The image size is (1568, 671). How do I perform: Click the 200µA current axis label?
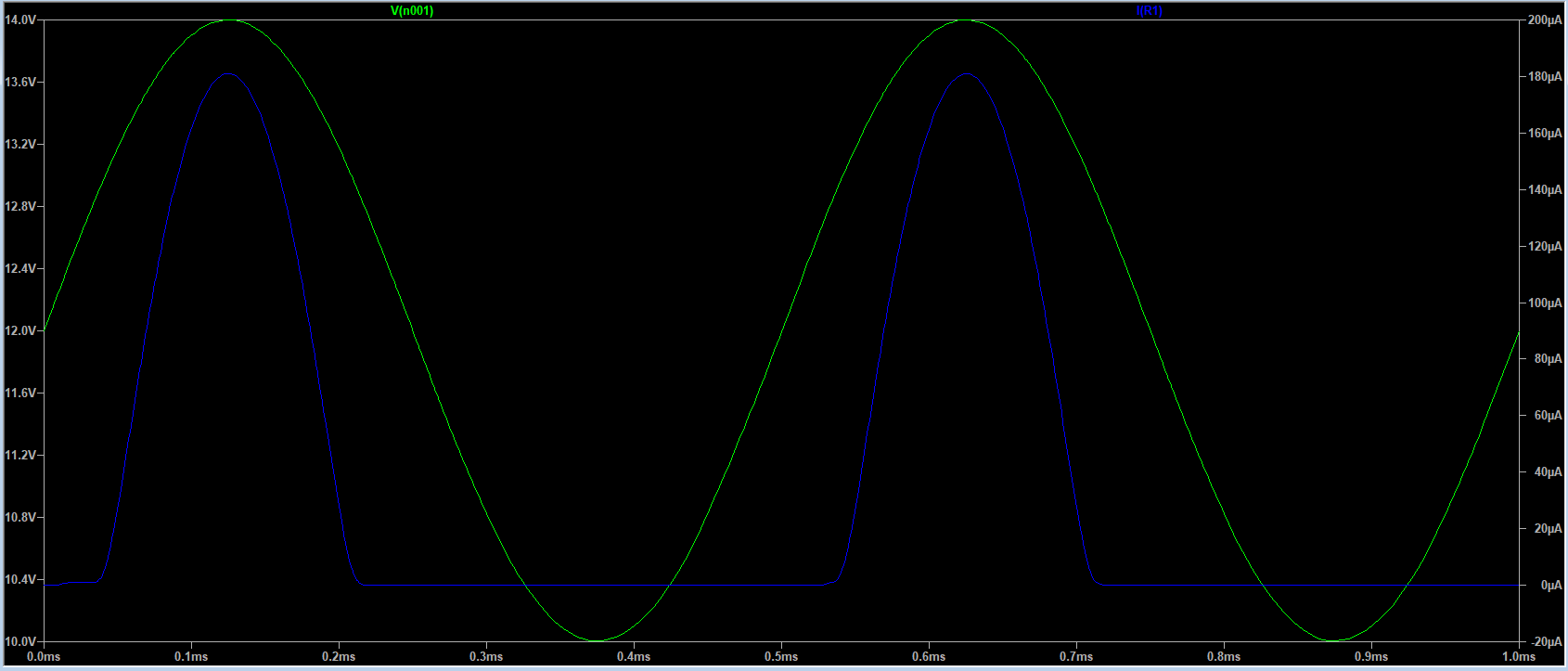pyautogui.click(x=1545, y=20)
